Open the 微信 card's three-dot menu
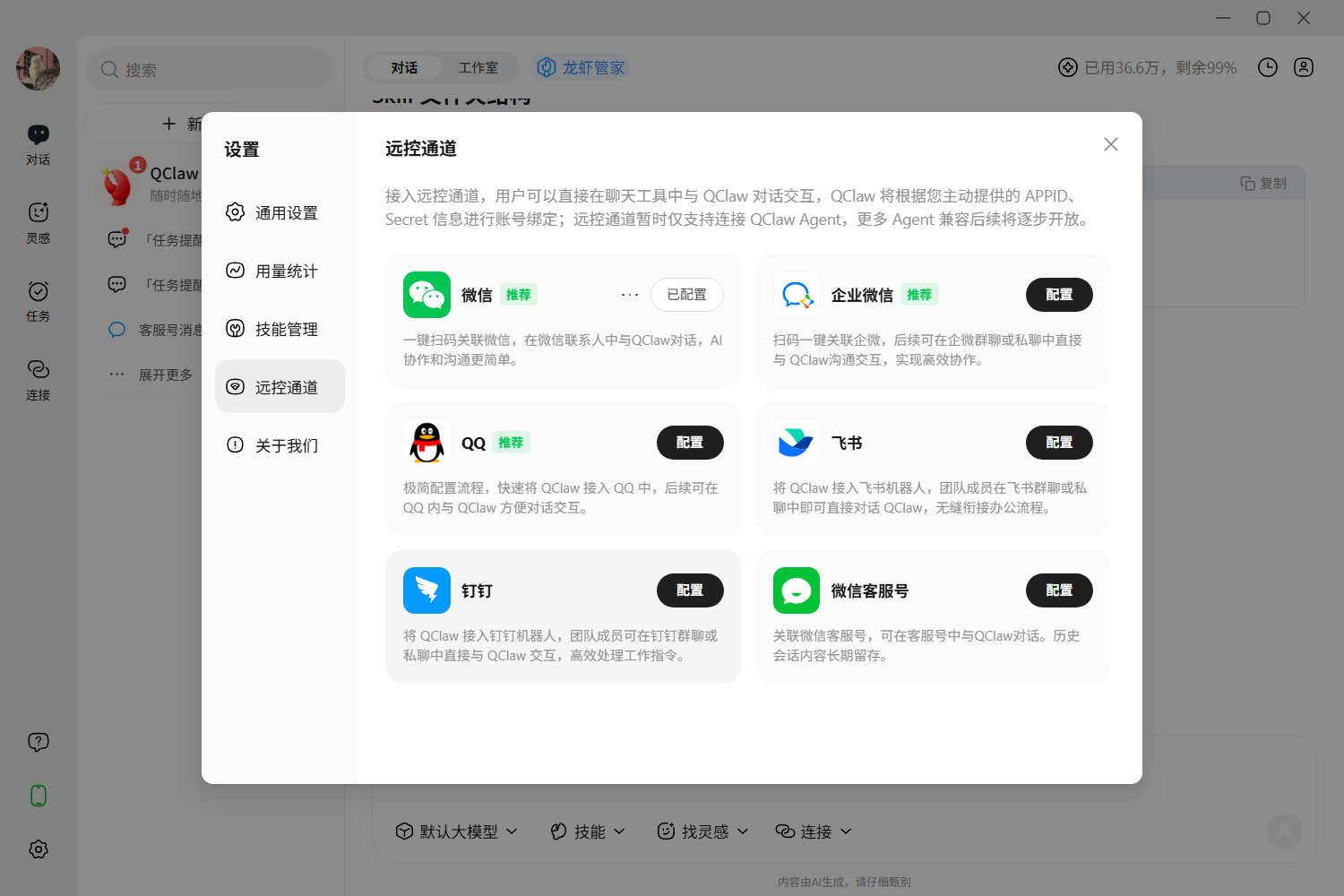The height and width of the screenshot is (896, 1344). tap(630, 295)
